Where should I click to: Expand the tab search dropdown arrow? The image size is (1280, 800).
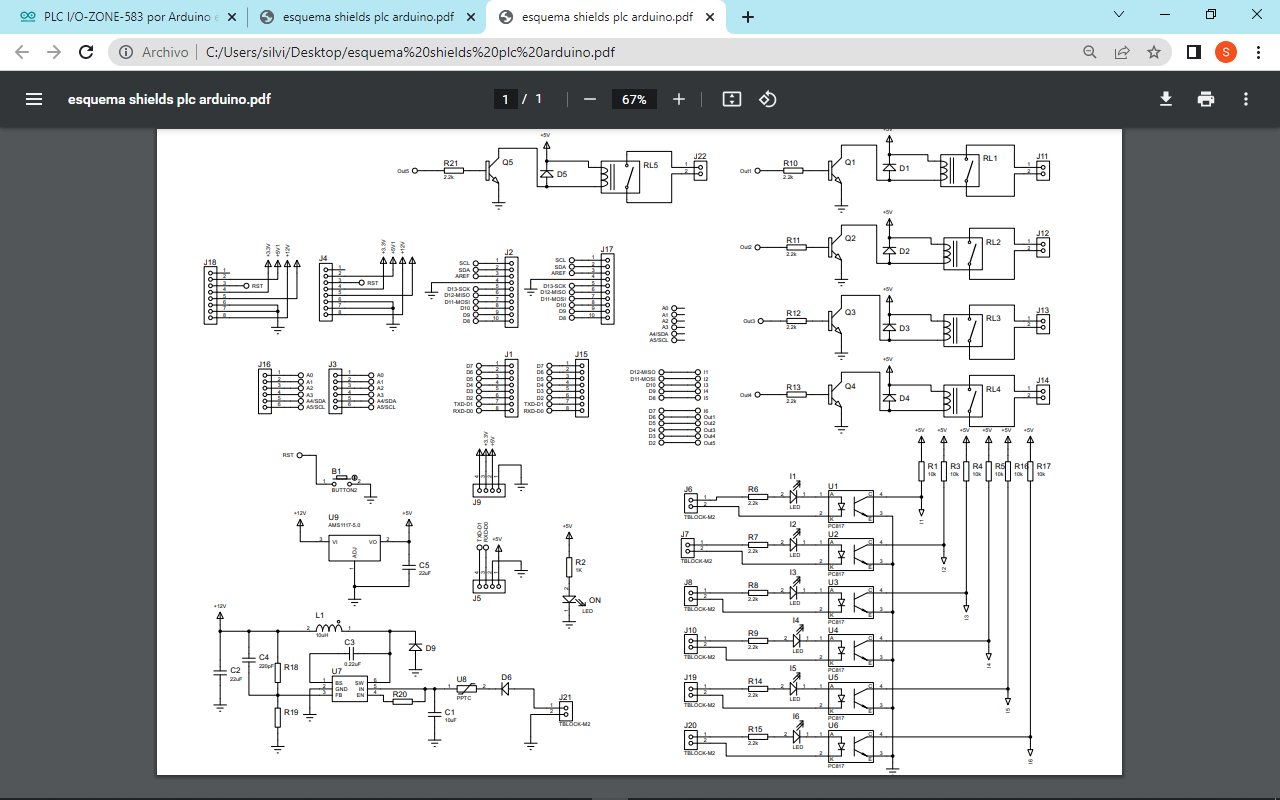pos(1119,15)
